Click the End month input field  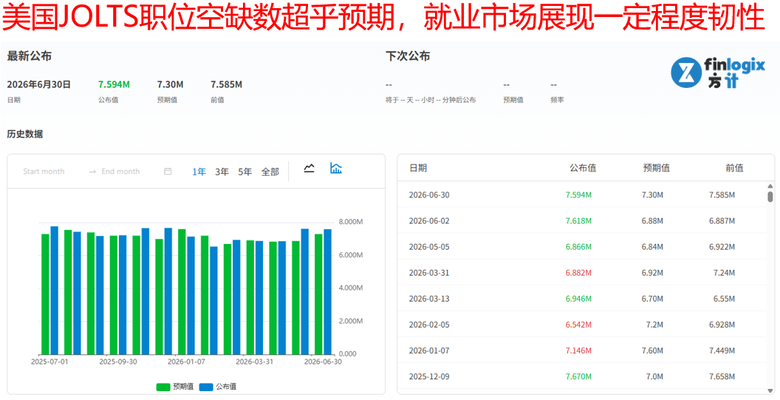click(120, 171)
